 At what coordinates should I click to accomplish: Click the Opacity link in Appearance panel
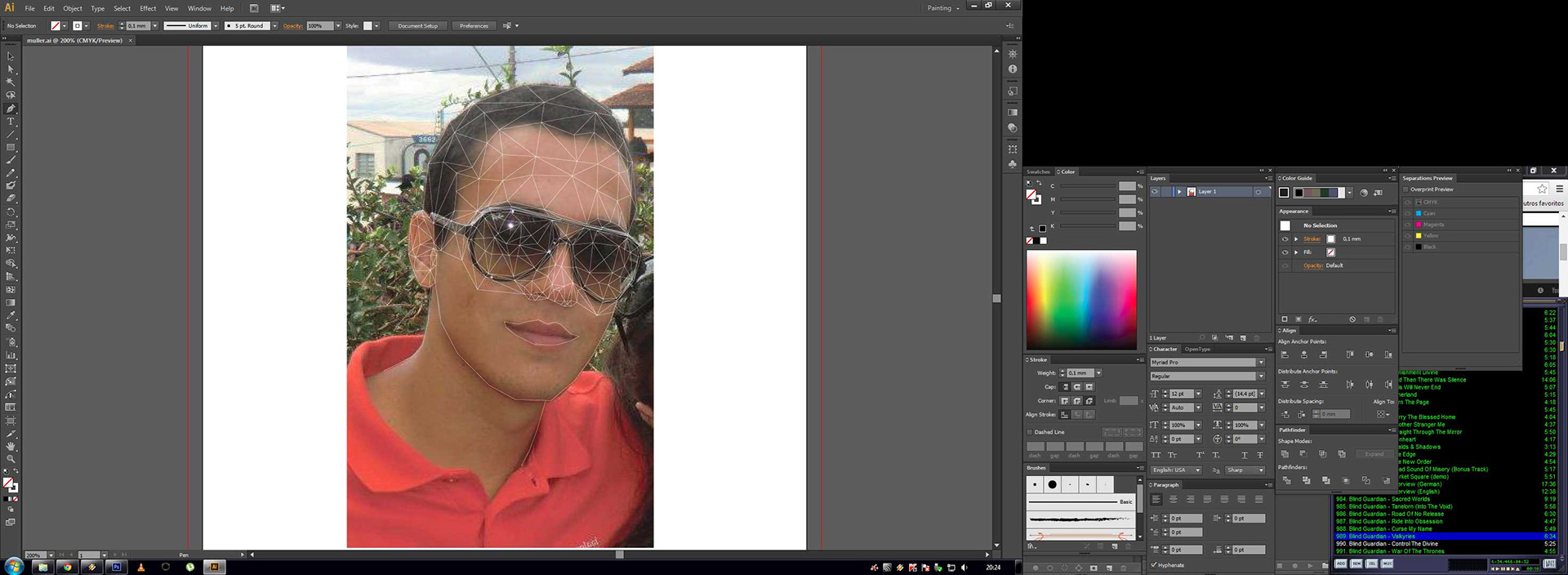tap(1313, 265)
